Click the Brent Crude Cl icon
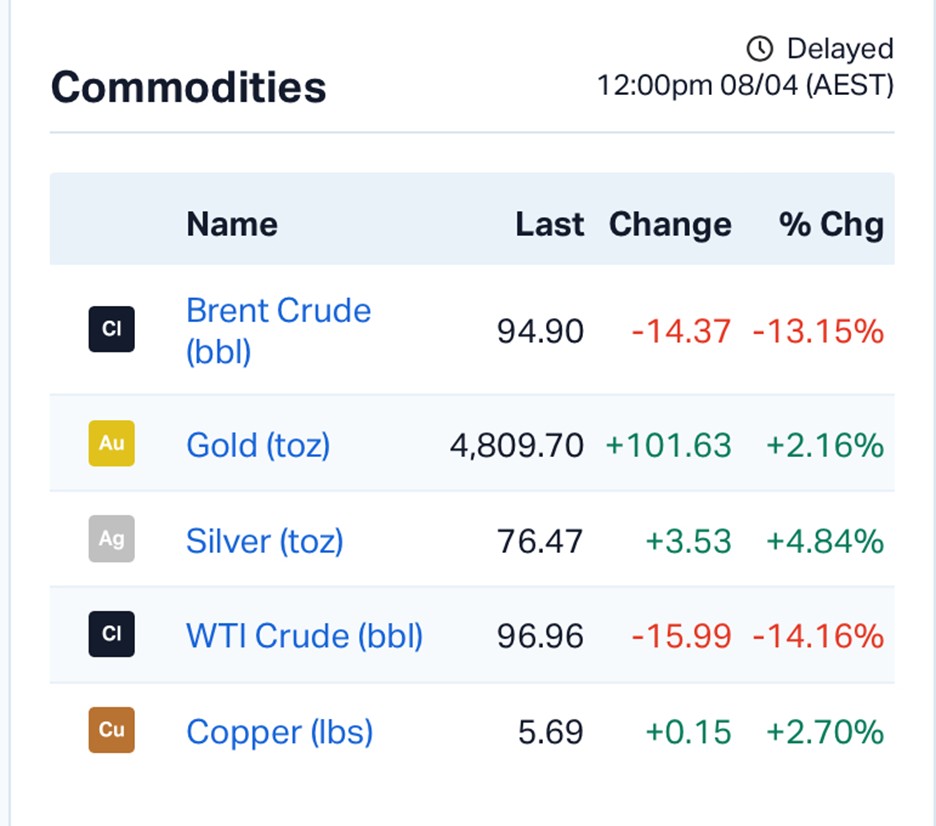The width and height of the screenshot is (936, 826). [x=111, y=329]
